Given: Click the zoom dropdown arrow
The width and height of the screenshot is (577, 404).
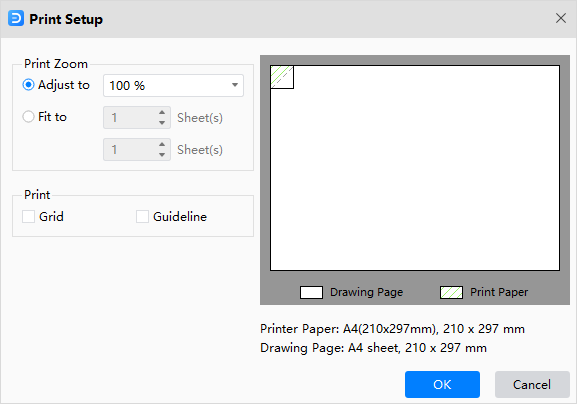Looking at the screenshot, I should tap(235, 85).
